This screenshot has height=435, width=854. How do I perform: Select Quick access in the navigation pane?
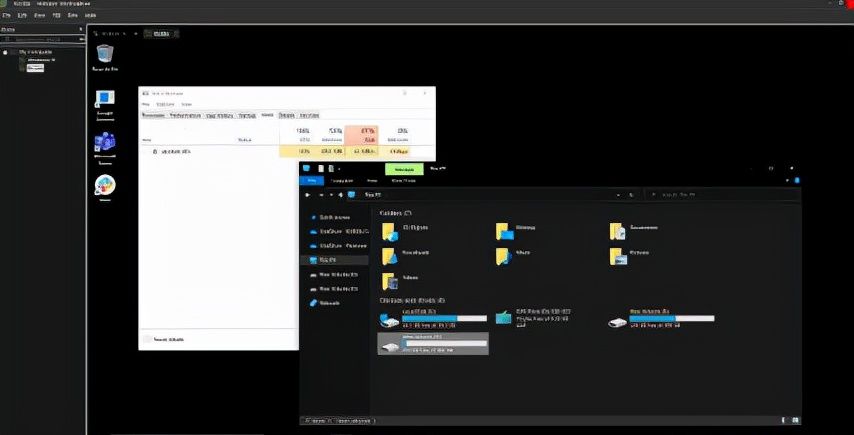(331, 217)
